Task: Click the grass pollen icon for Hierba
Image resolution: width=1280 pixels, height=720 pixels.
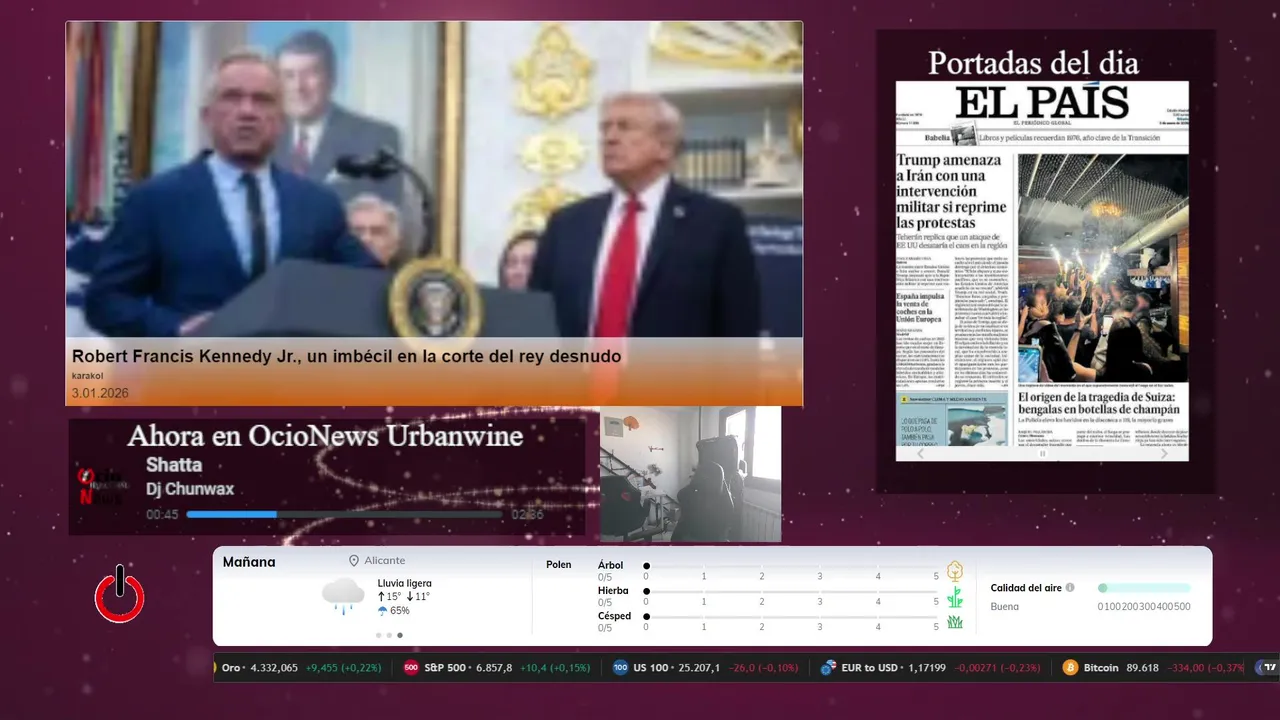Action: (x=955, y=597)
